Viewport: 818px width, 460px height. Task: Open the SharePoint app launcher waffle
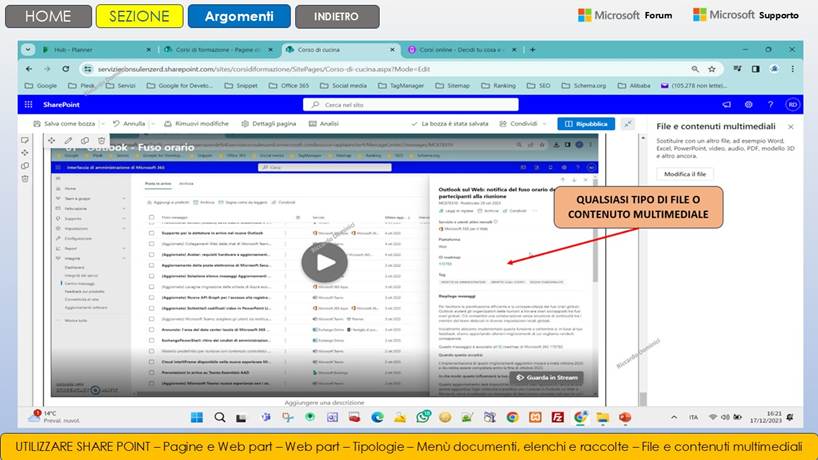coord(28,104)
